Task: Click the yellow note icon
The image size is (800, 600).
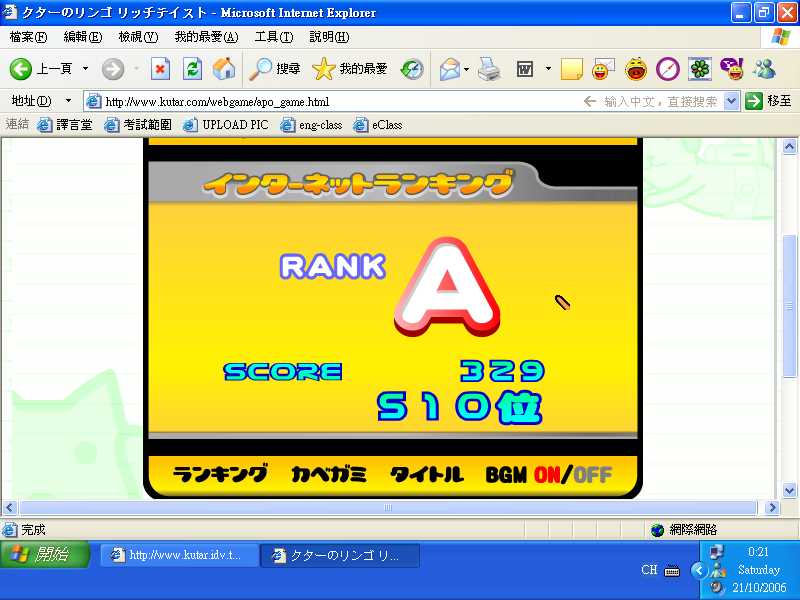Action: (x=571, y=69)
